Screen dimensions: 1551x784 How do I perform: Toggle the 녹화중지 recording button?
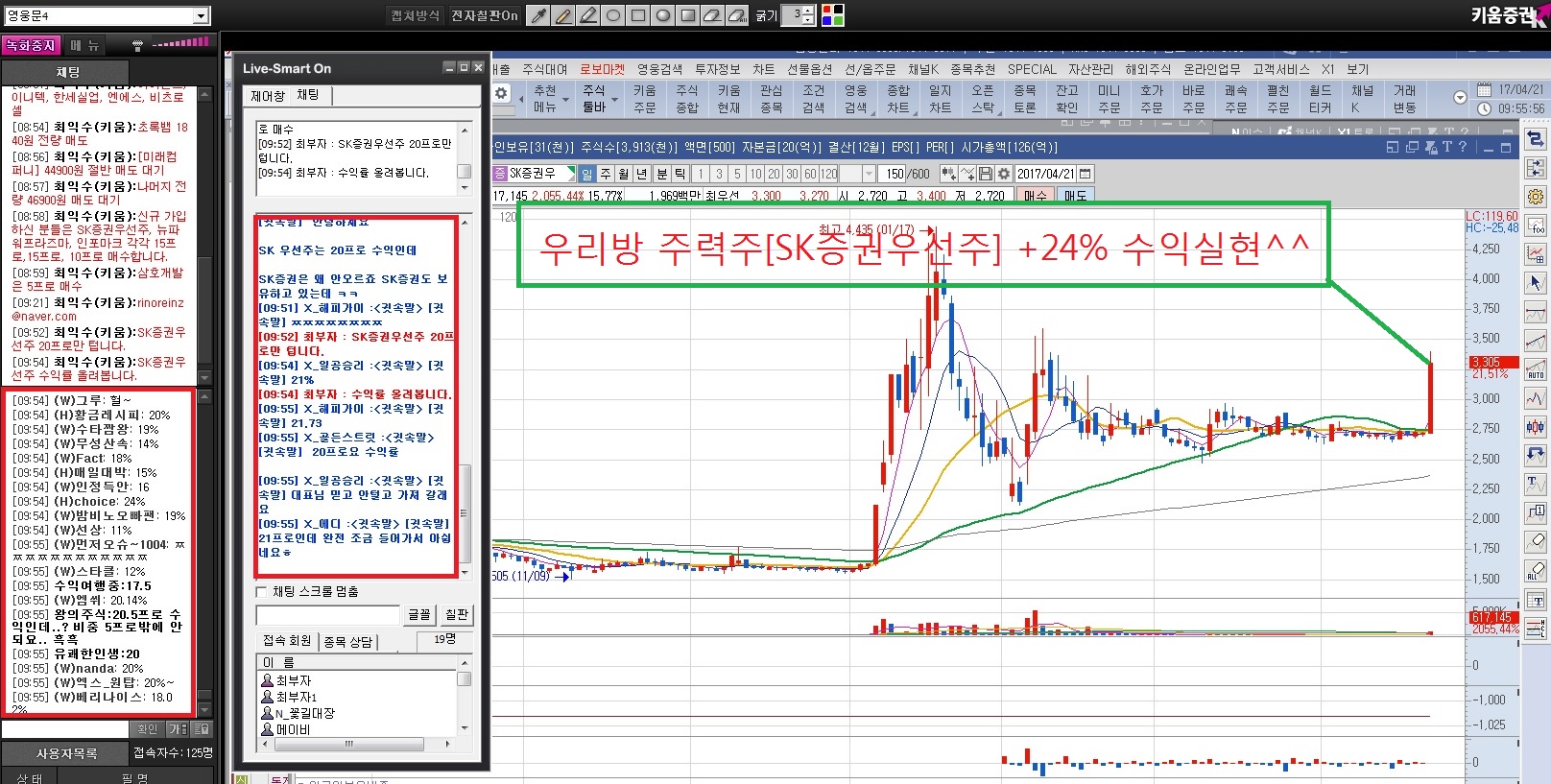31,45
